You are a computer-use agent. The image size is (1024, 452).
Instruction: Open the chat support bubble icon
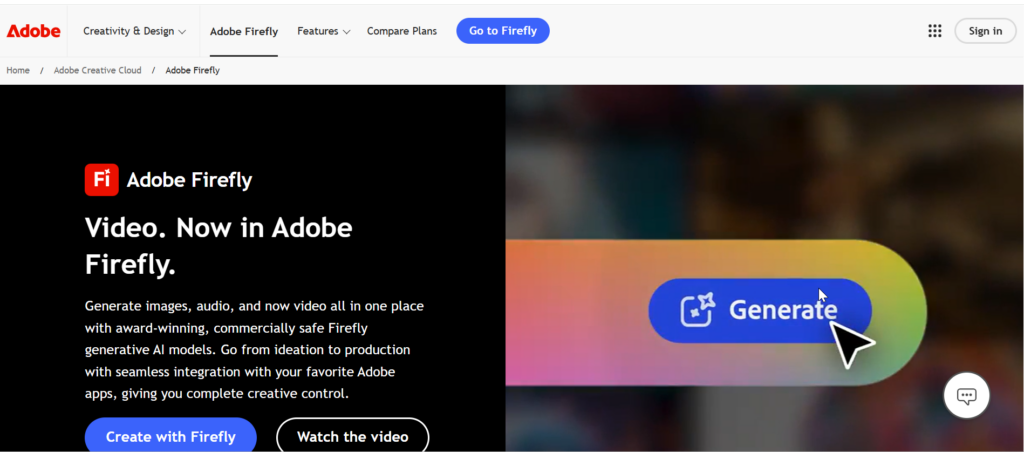(x=966, y=396)
